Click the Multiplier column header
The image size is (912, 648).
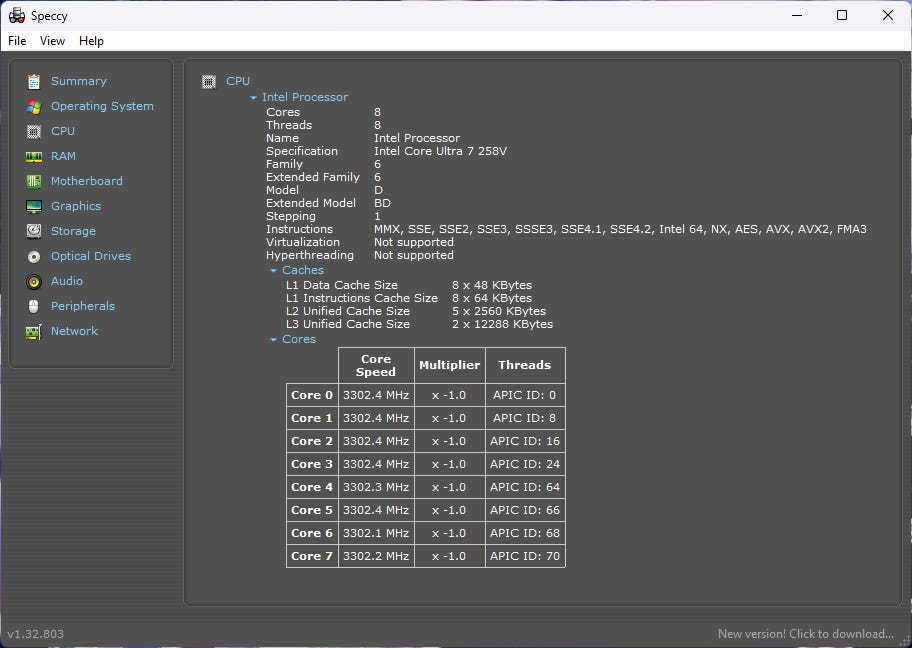pos(450,365)
